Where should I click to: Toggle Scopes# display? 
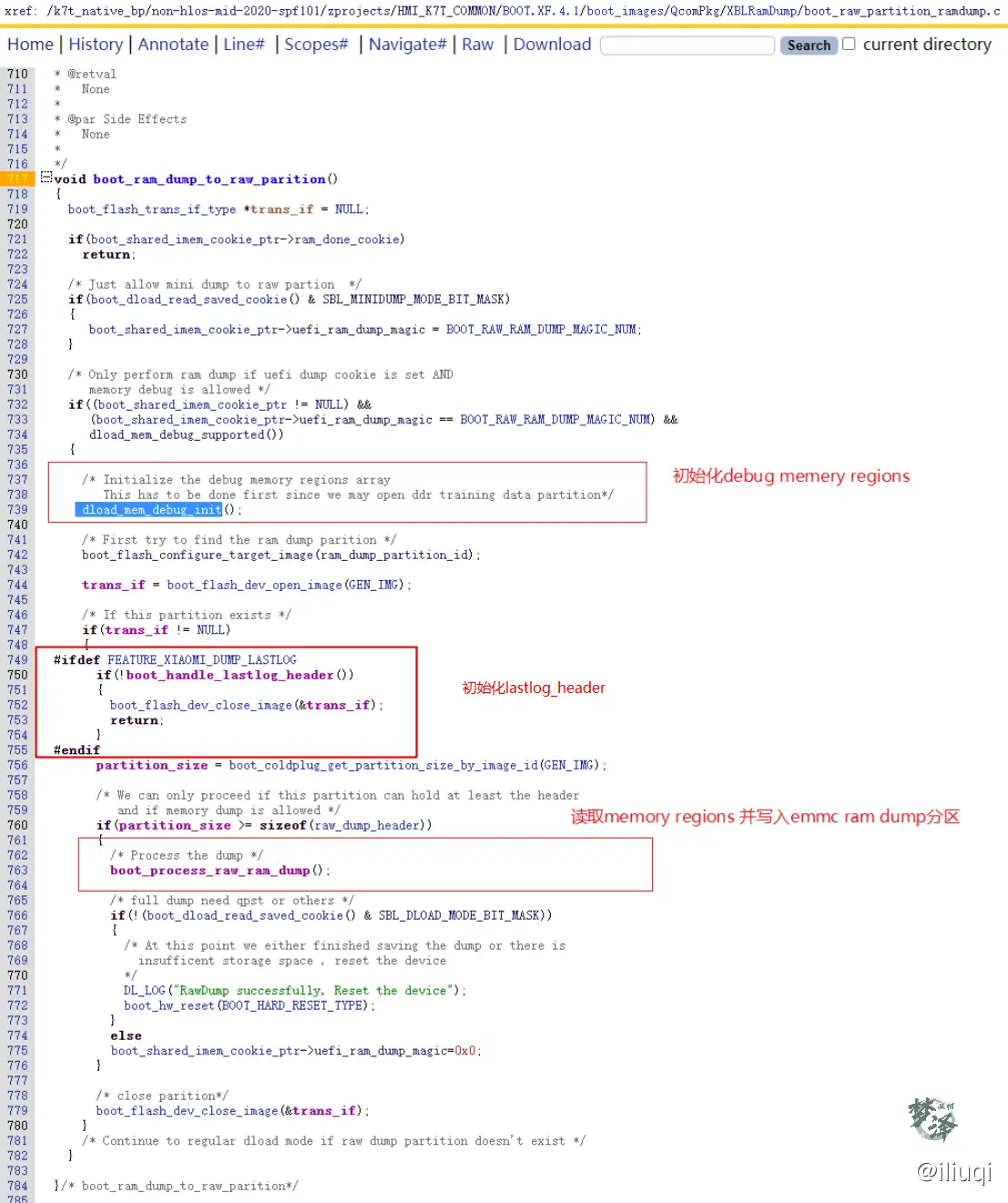tap(316, 45)
